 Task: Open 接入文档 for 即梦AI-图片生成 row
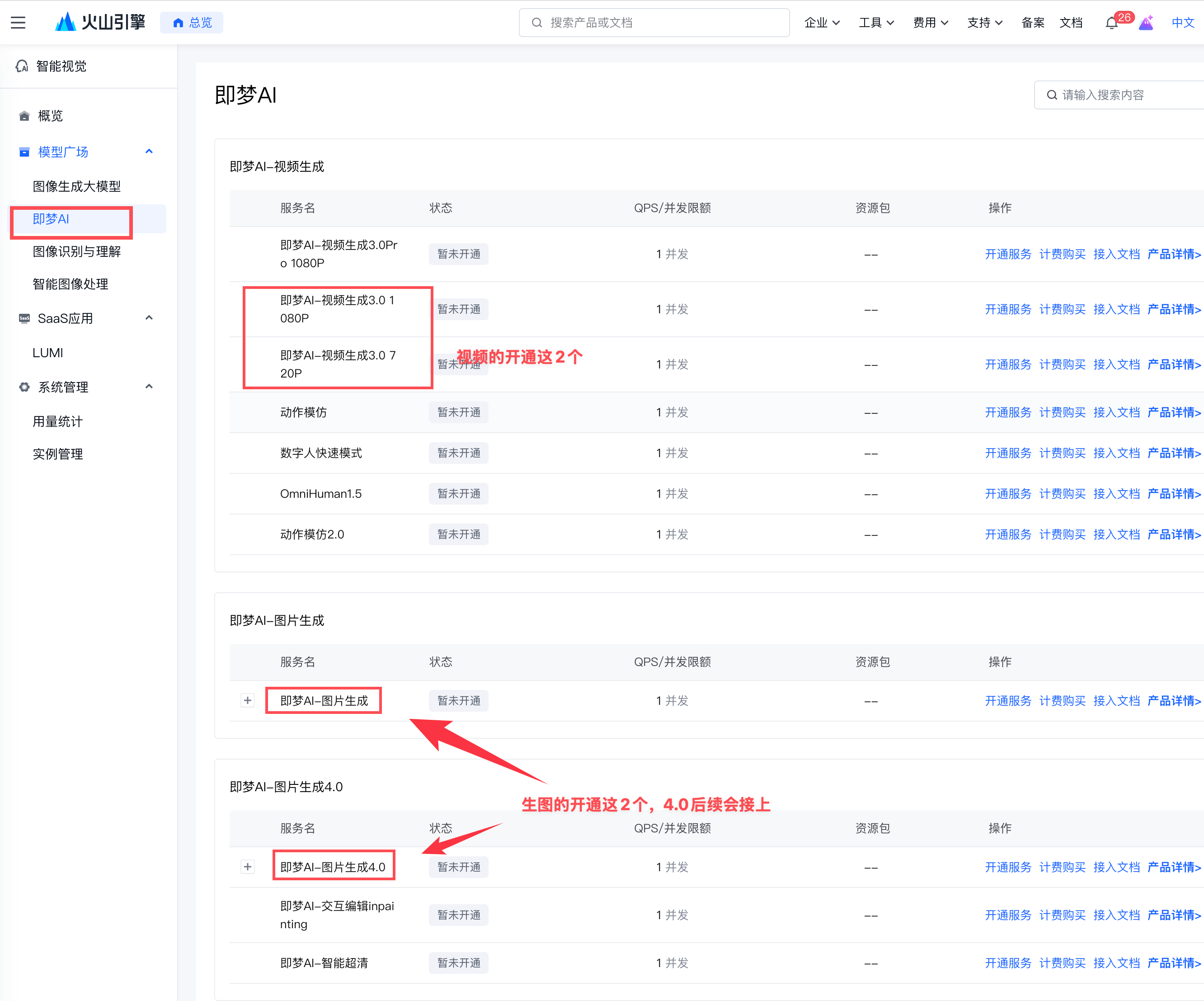[x=1116, y=701]
